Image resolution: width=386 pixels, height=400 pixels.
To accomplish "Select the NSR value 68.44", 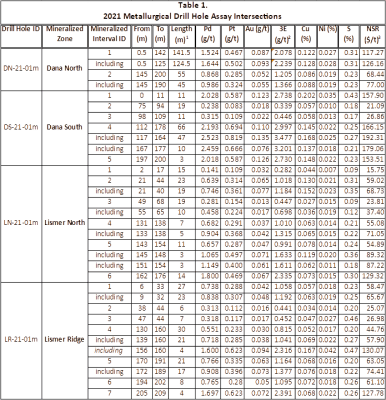I will (x=375, y=74).
